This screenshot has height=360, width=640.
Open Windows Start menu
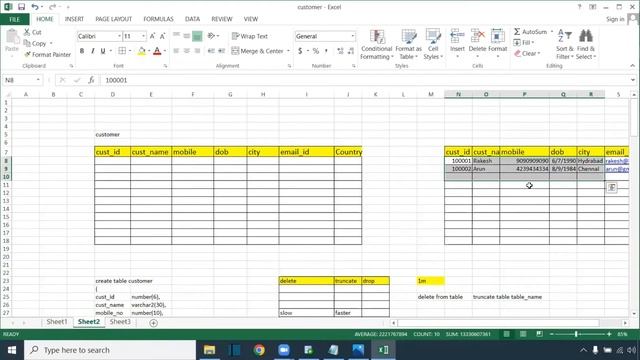click(12, 350)
